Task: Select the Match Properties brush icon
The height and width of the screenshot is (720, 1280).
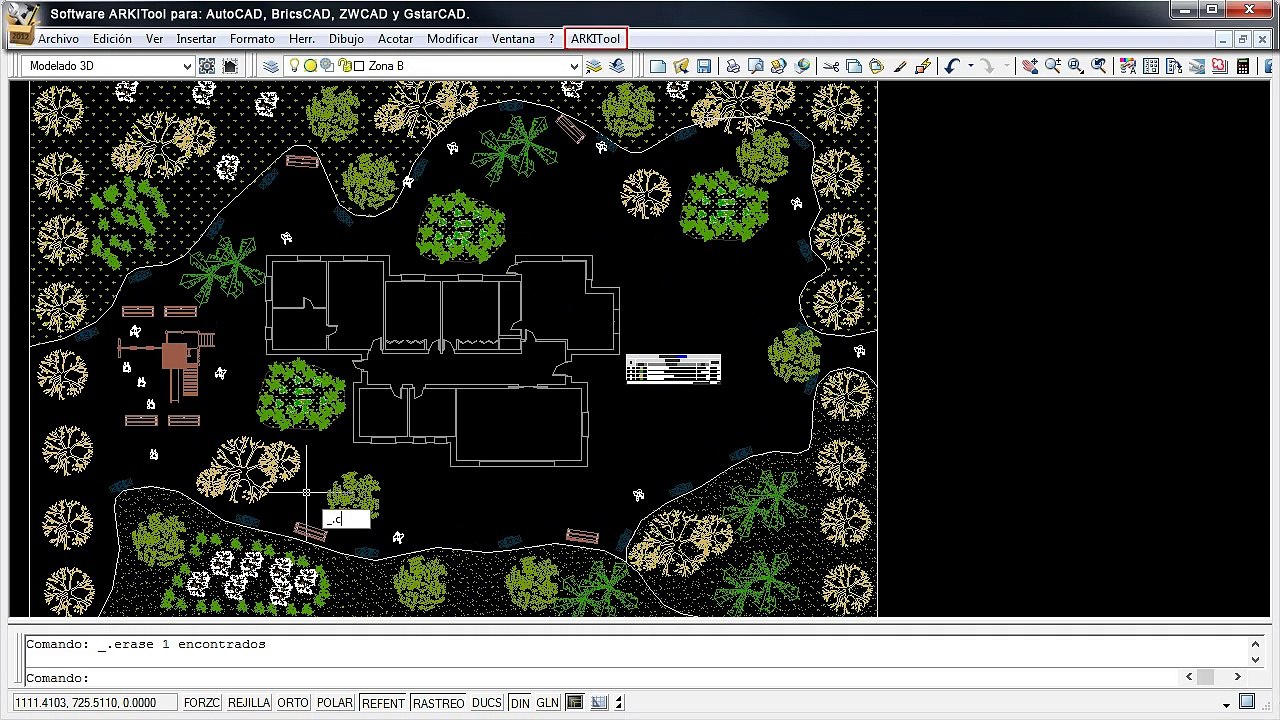Action: click(900, 66)
